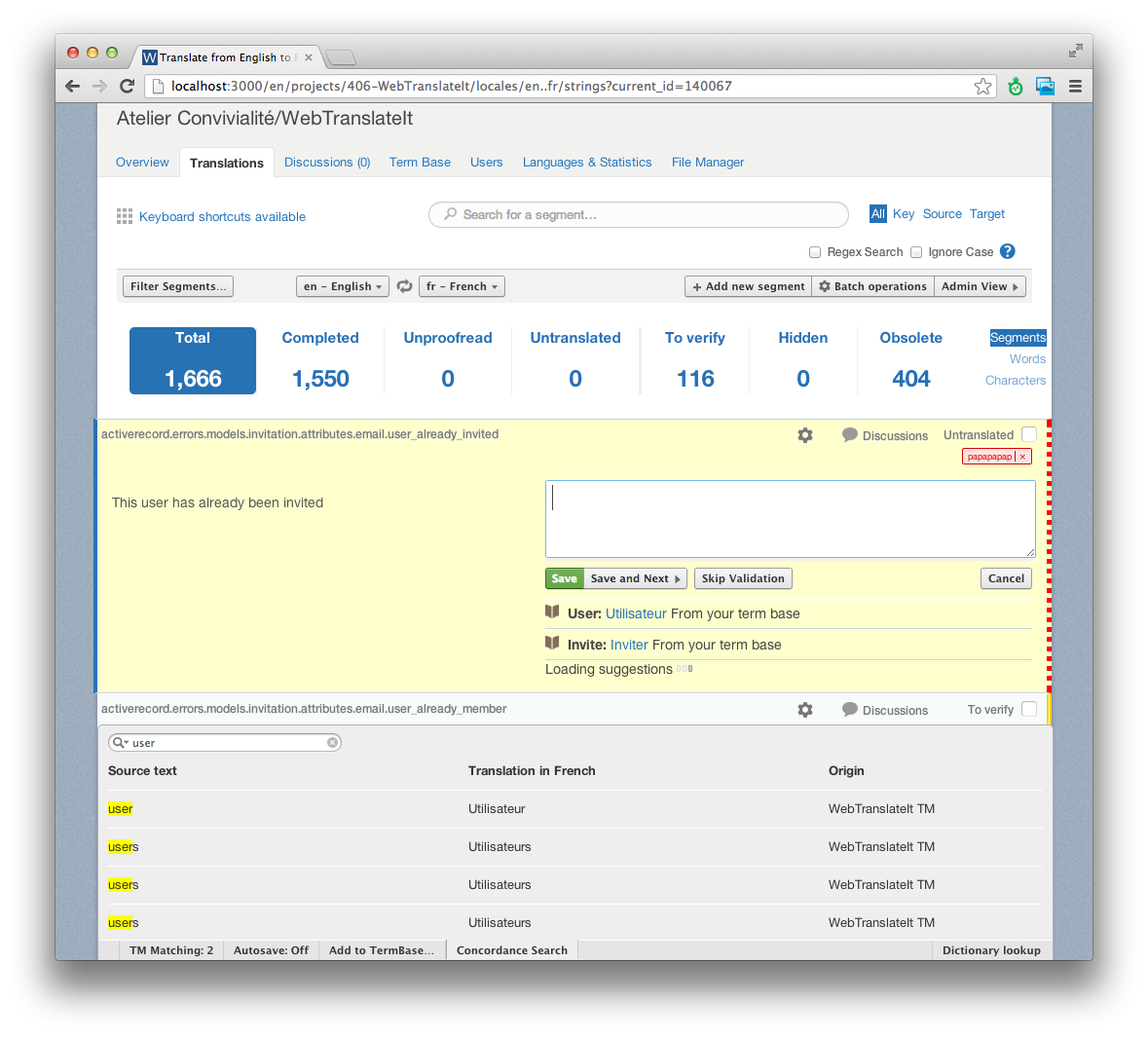The image size is (1148, 1037).
Task: Insert the Inviter term suggestion
Action: click(629, 645)
